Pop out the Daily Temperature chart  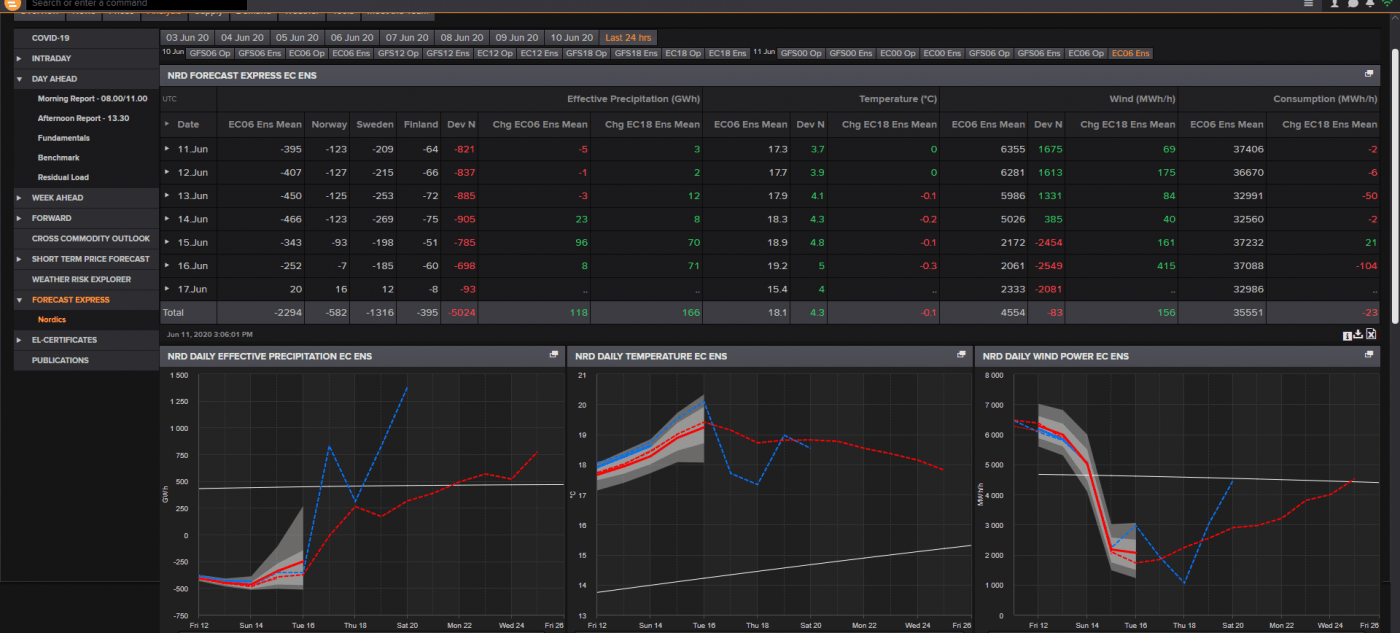click(961, 355)
